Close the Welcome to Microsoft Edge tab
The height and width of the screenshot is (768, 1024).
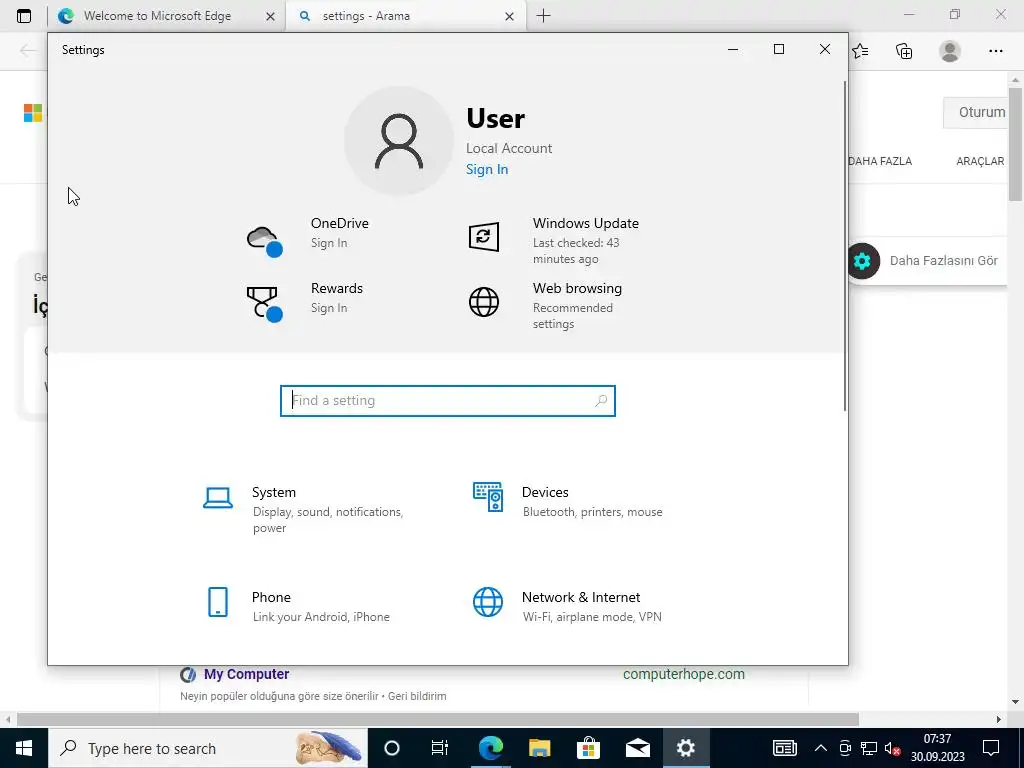coord(270,16)
